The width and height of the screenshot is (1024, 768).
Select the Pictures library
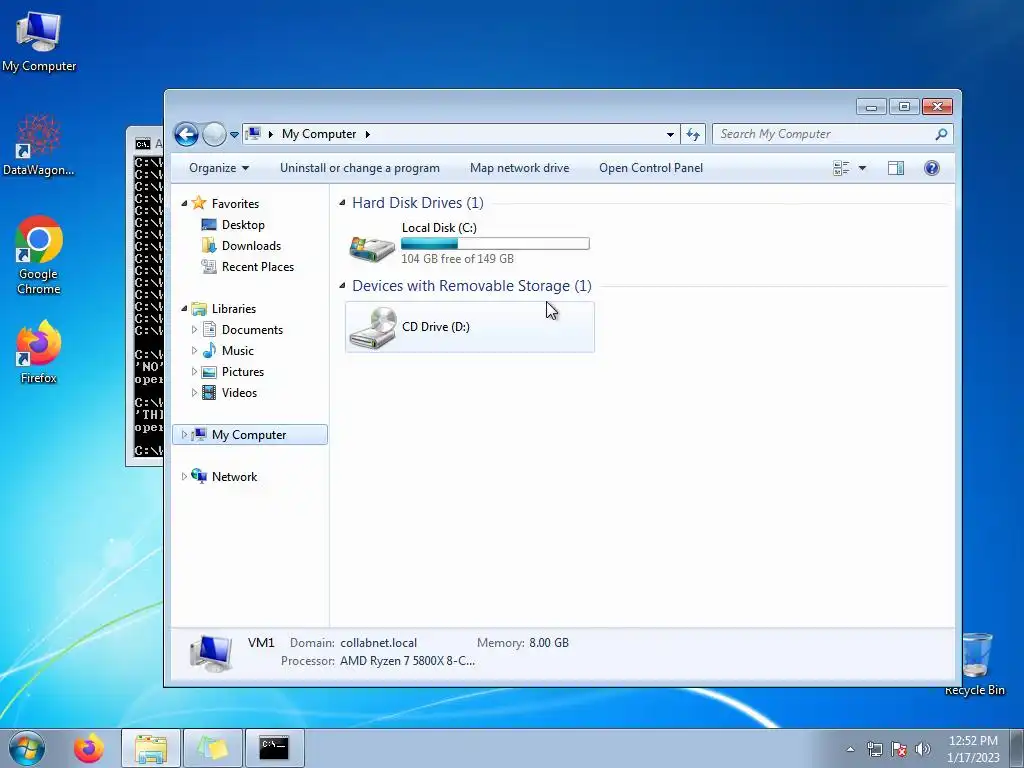(243, 372)
